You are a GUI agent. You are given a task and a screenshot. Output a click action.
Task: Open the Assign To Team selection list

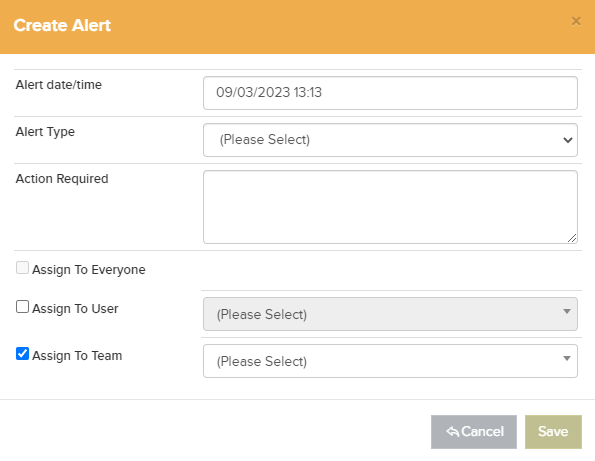pyautogui.click(x=390, y=361)
